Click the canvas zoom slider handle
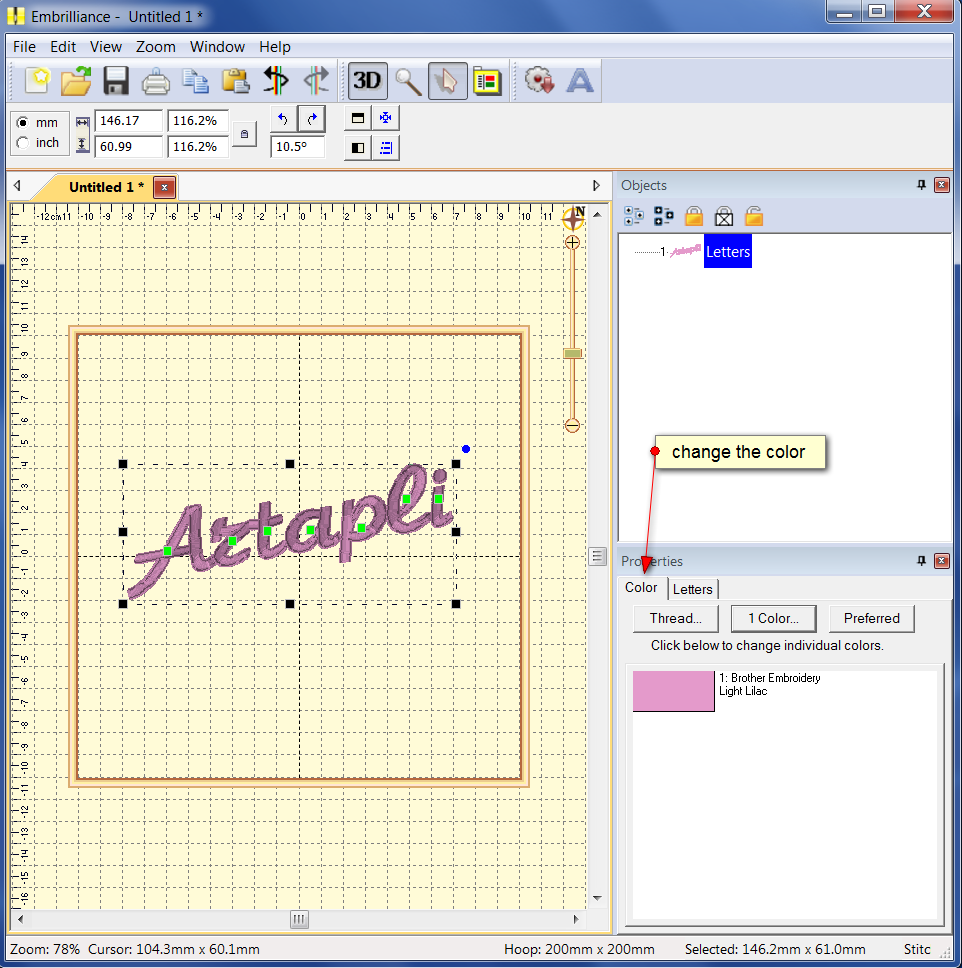Screen dimensions: 962x968 [x=572, y=353]
